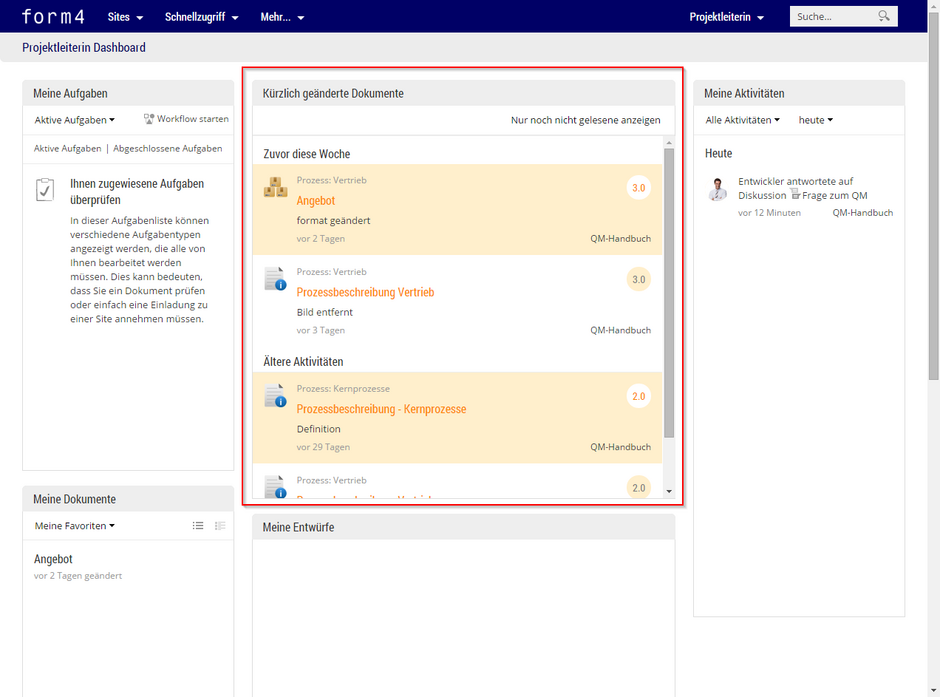Screen dimensions: 940x697
Task: Open the Sites menu
Action: click(125, 17)
